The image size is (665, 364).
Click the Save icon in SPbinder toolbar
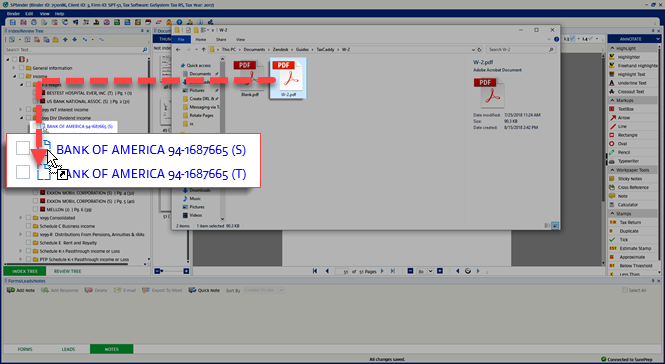(13, 22)
